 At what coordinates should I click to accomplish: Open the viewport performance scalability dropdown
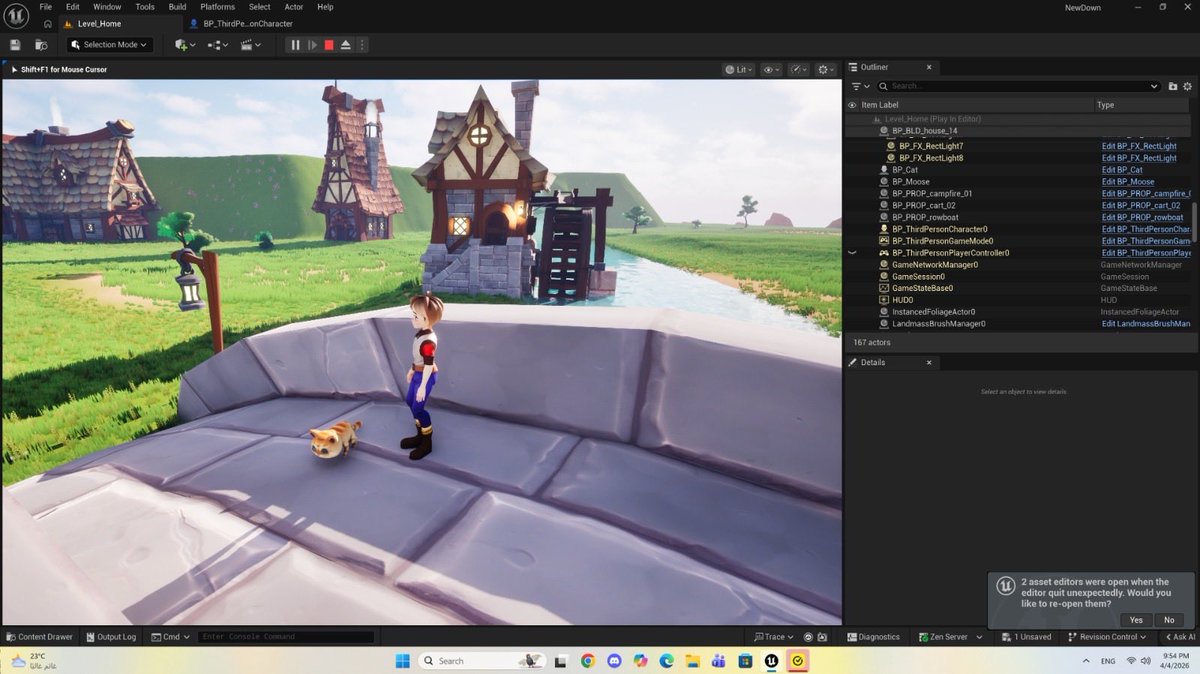coord(798,70)
